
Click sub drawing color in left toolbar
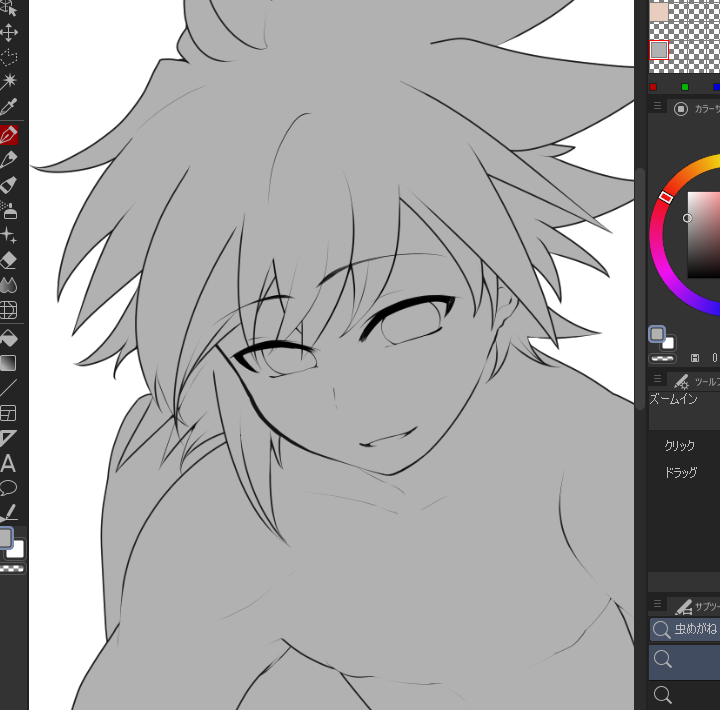(x=16, y=550)
